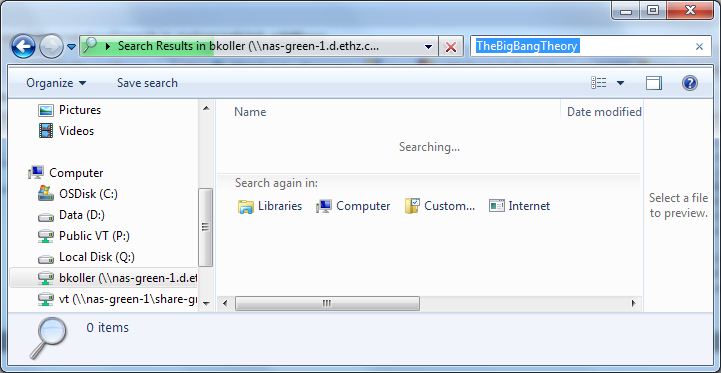Click the Searching... status text

point(429,147)
